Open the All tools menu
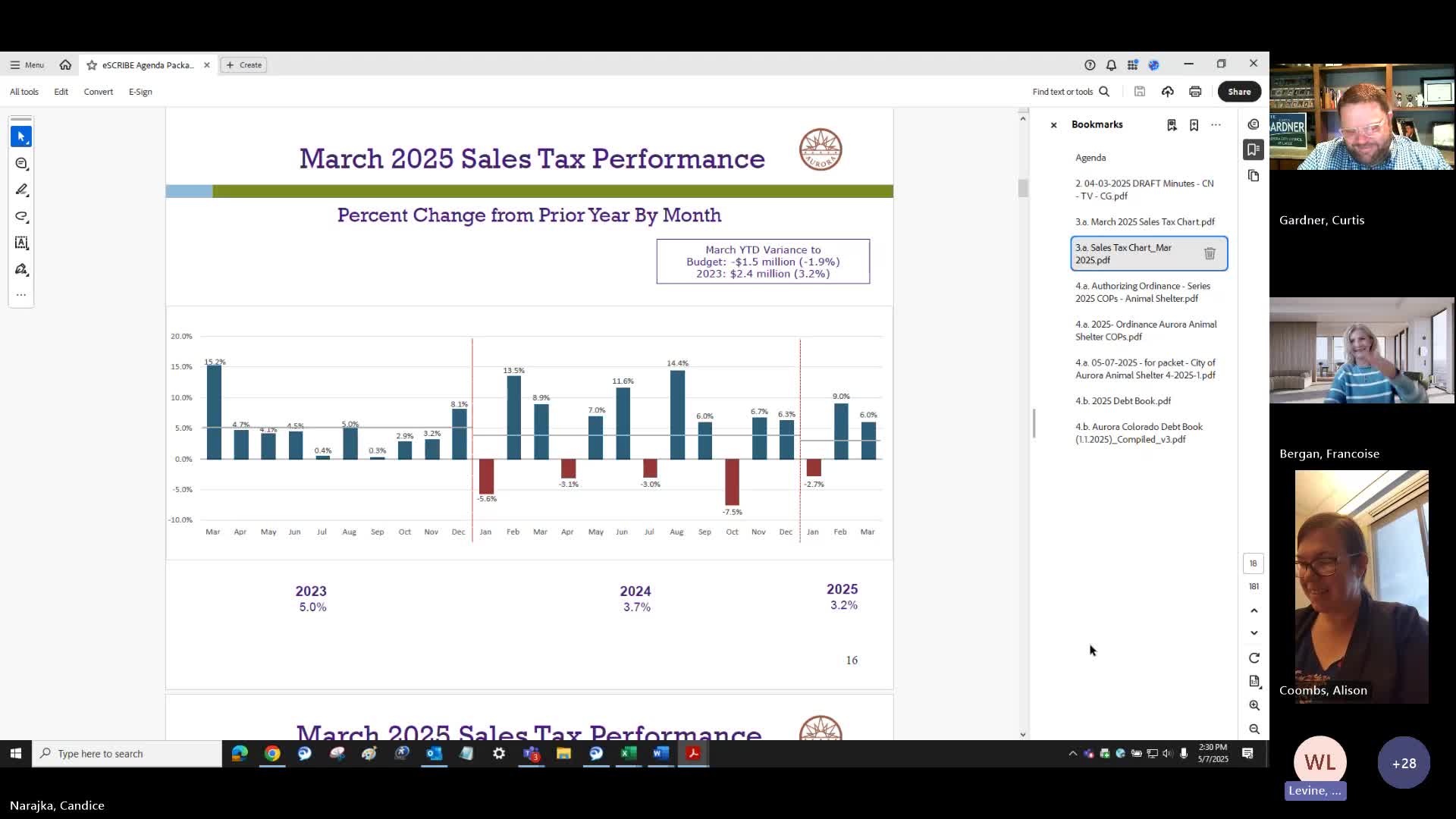The height and width of the screenshot is (819, 1456). 24,92
